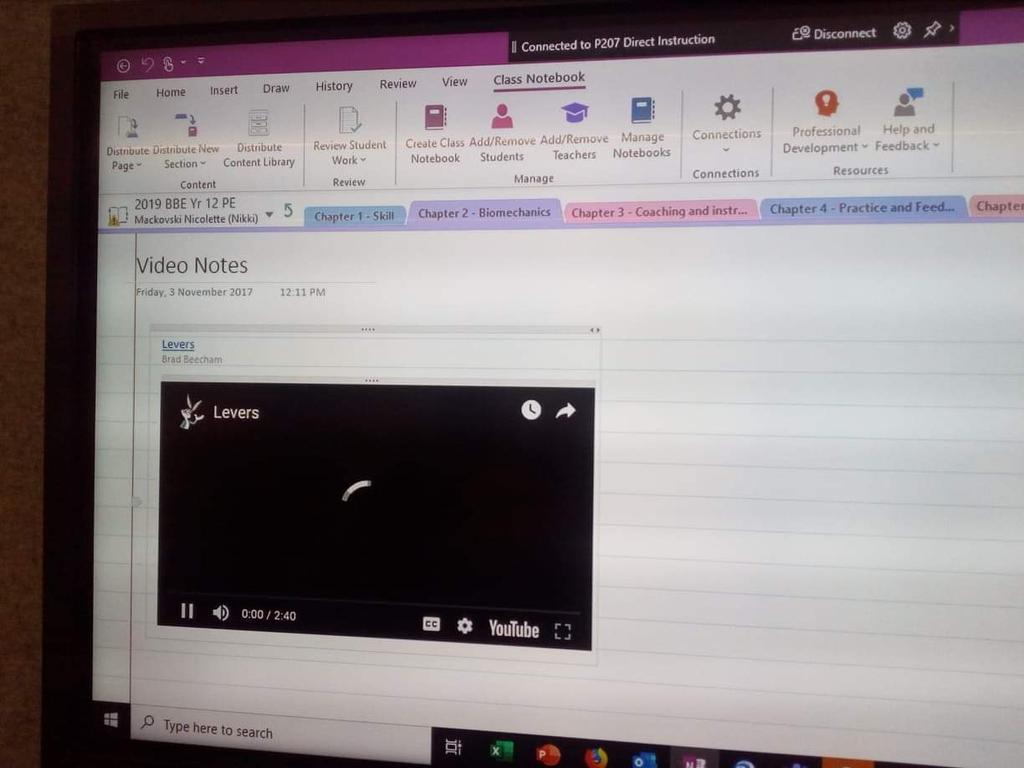
Task: Open the History ribbon tab
Action: click(334, 86)
